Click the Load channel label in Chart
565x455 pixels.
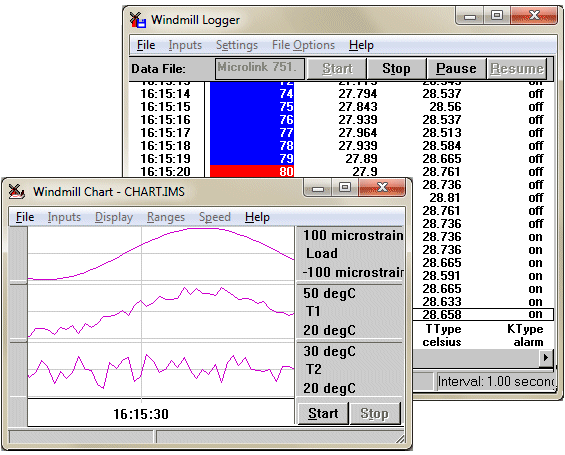coord(322,253)
